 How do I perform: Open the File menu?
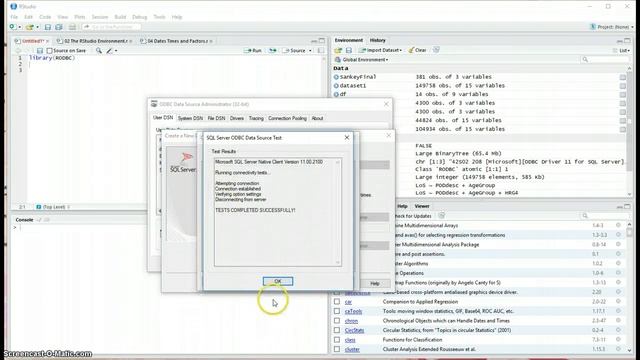tap(14, 17)
